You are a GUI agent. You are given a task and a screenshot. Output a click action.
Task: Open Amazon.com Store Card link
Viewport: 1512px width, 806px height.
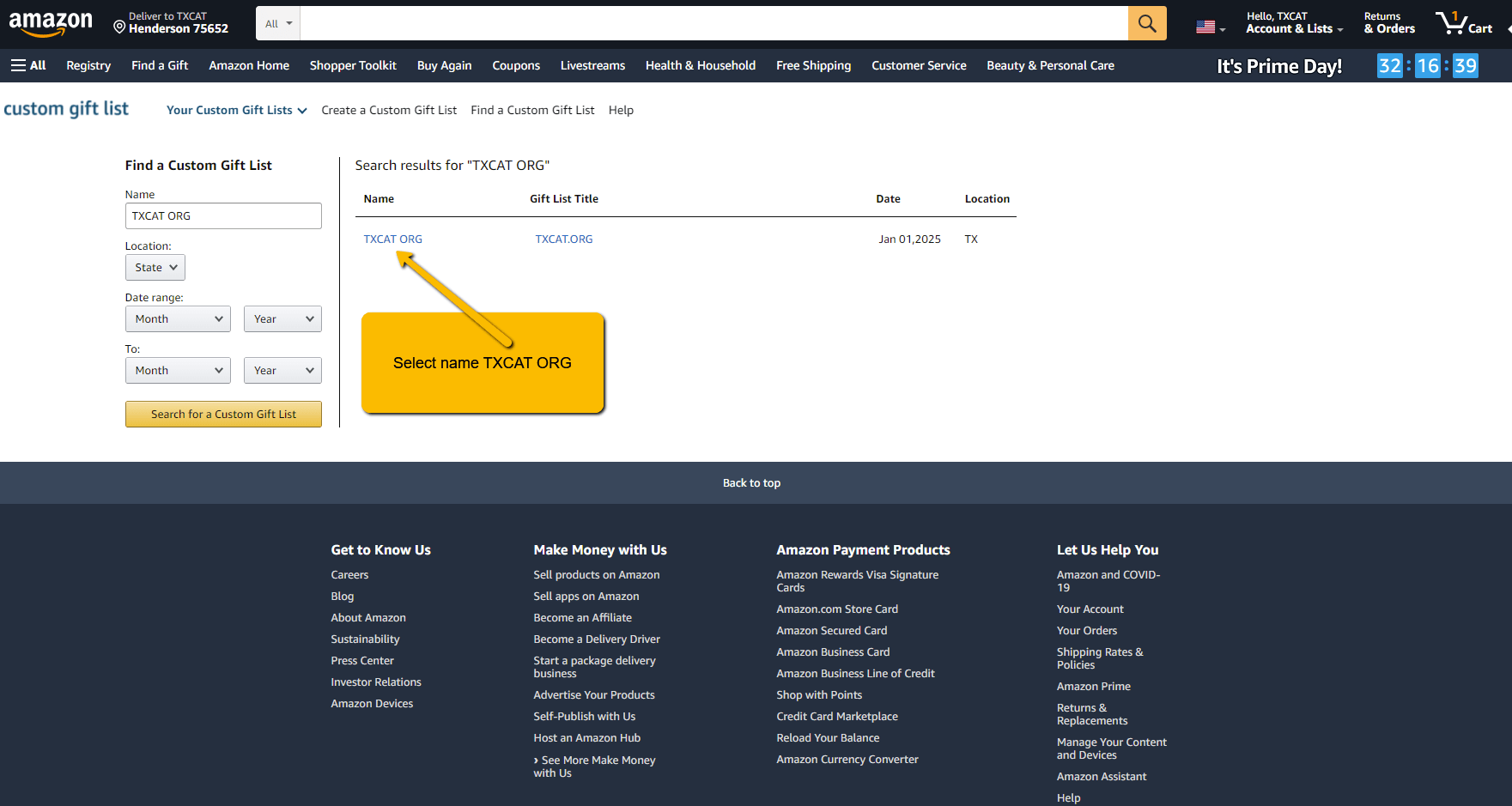[x=837, y=609]
